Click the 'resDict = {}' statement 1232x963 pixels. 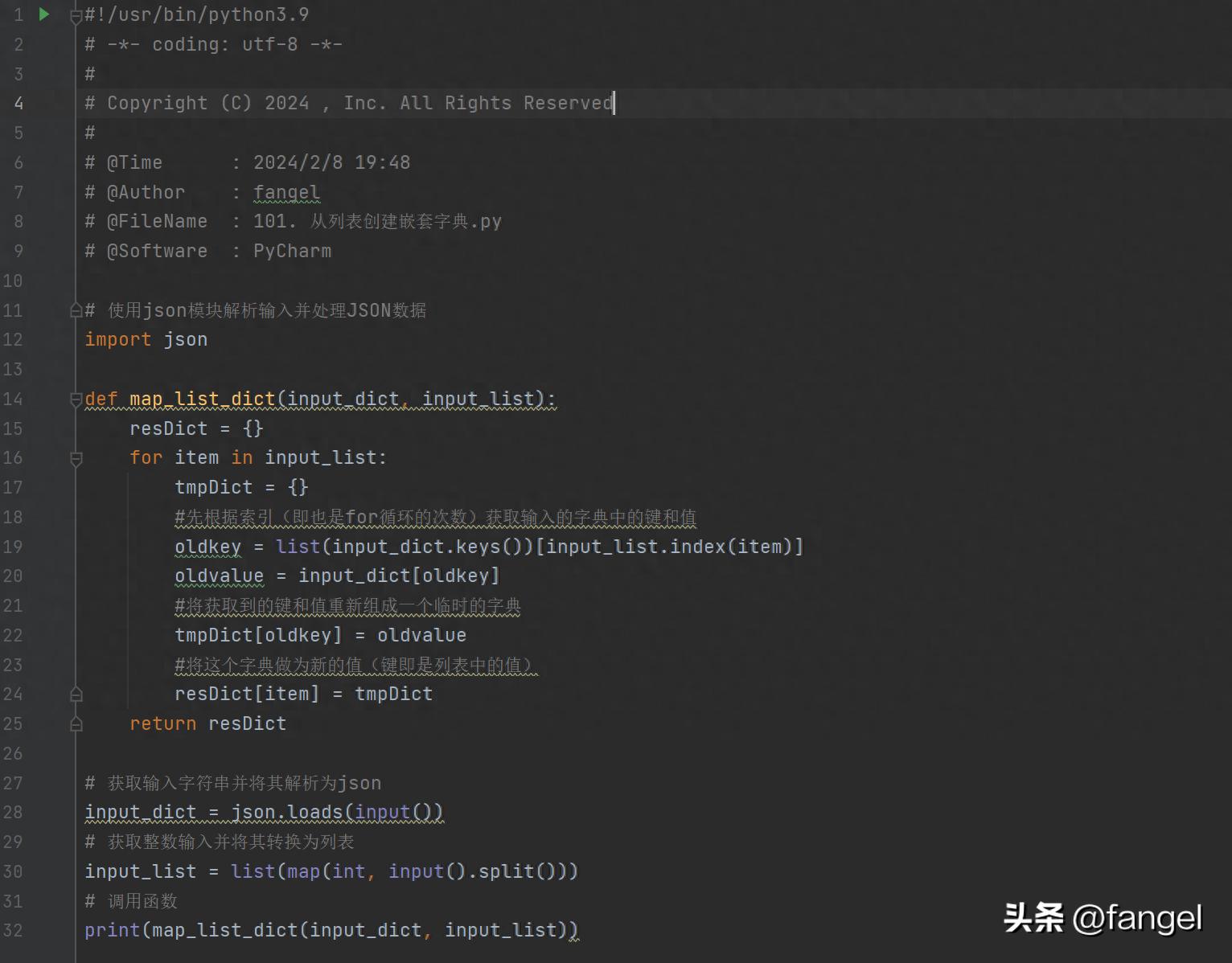[x=197, y=428]
